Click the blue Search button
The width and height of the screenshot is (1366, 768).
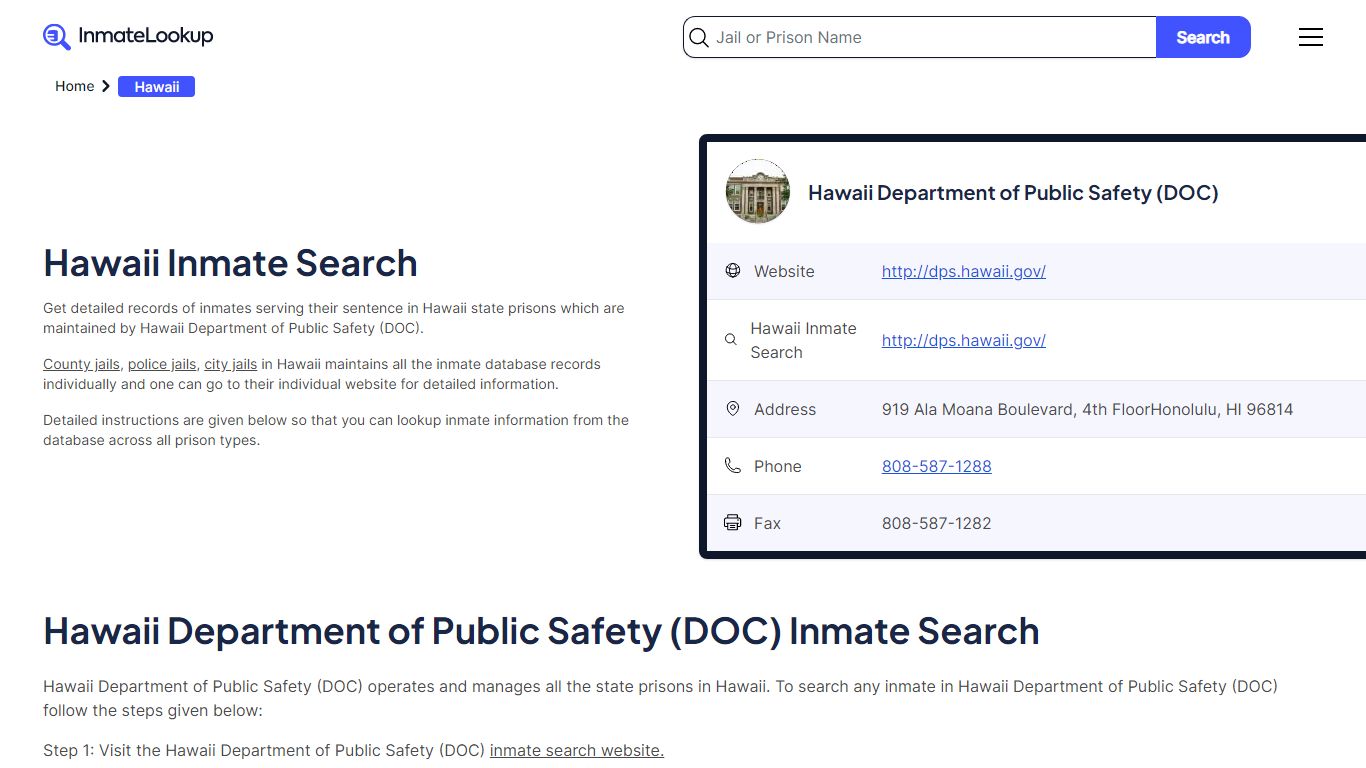coord(1203,37)
